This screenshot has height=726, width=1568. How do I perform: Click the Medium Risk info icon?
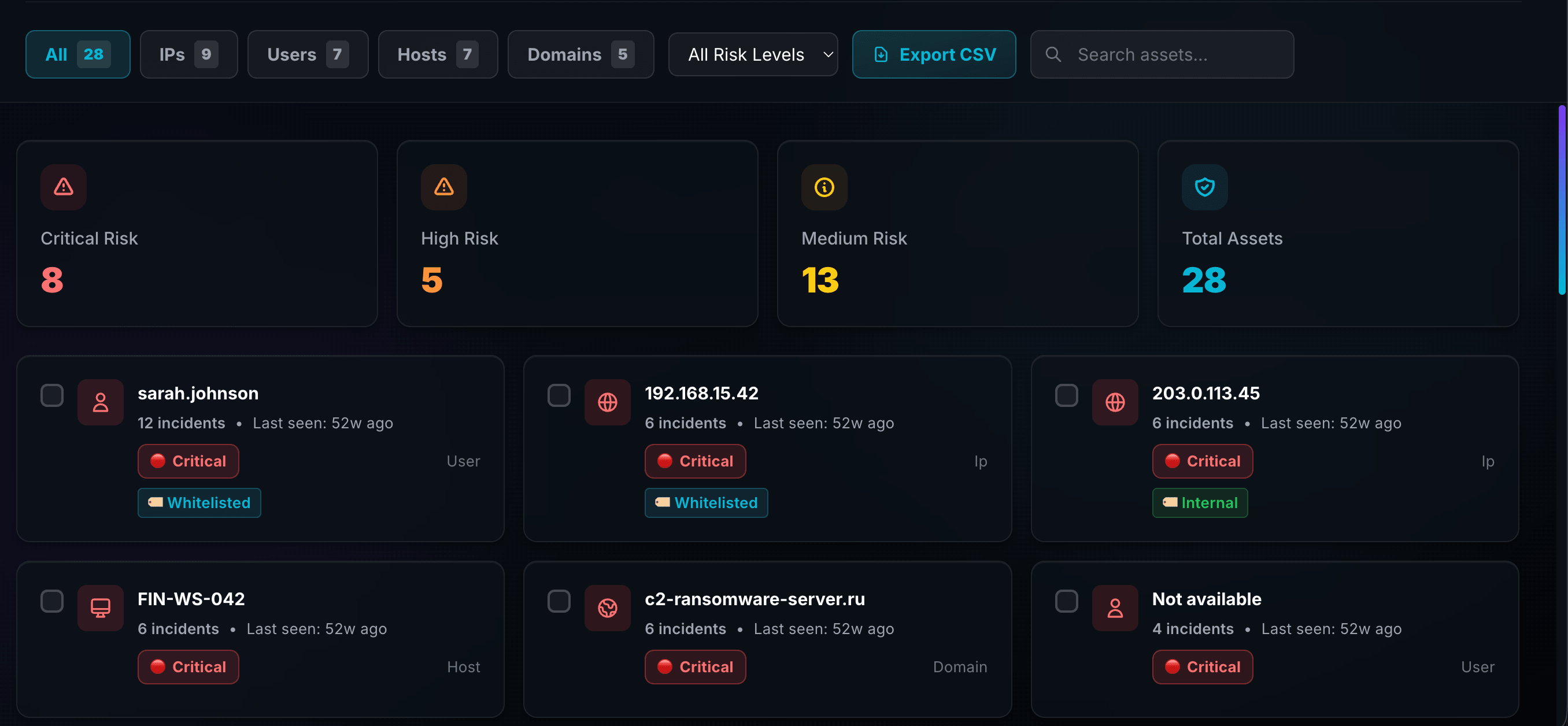point(824,187)
